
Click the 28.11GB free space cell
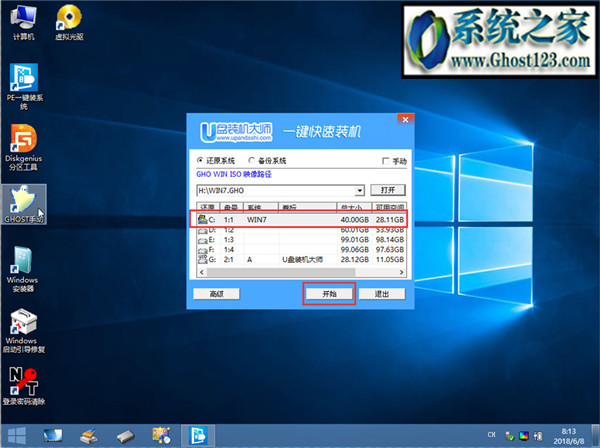pos(390,220)
